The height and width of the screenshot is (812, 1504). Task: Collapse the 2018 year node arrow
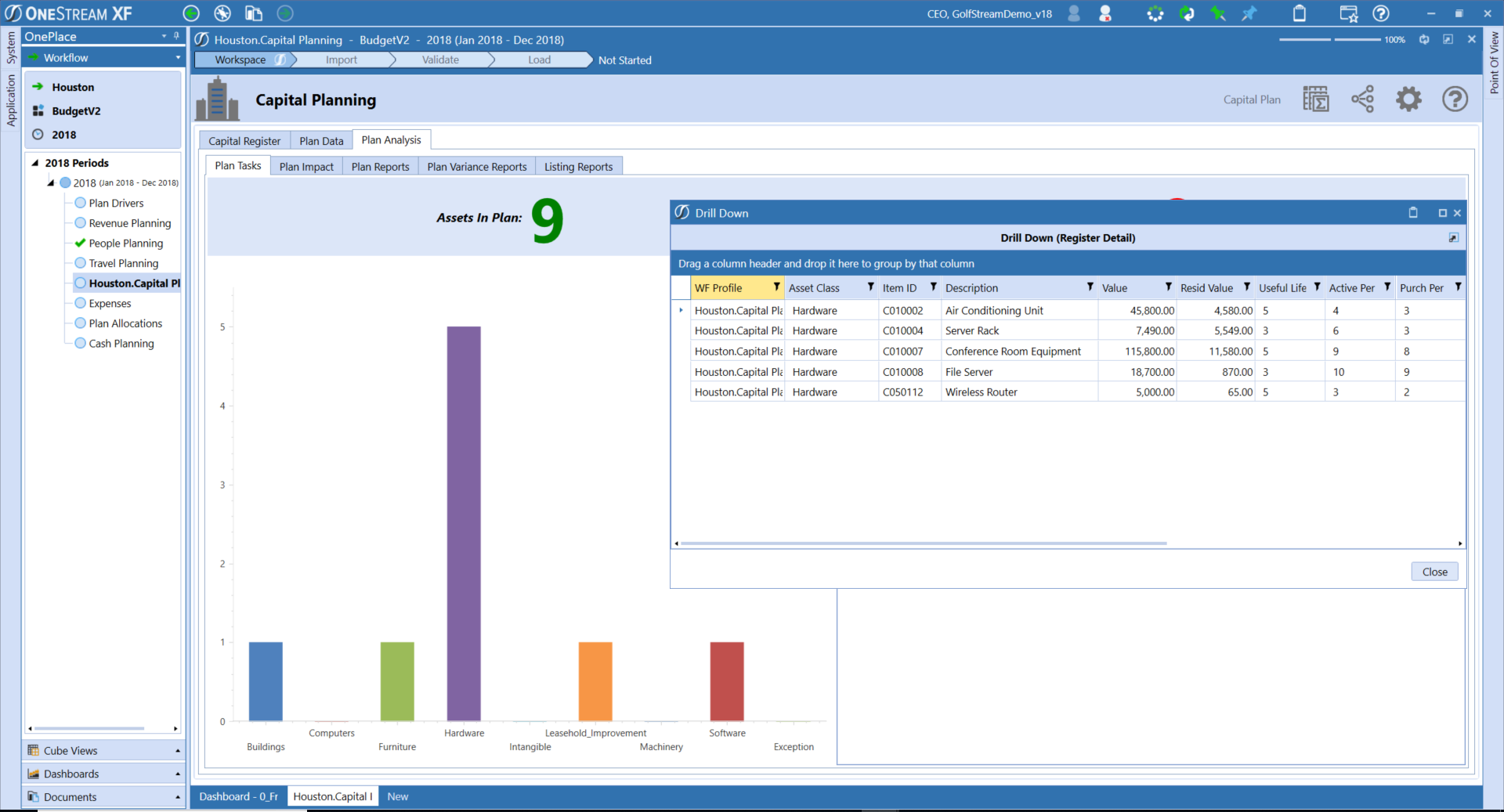(x=51, y=182)
